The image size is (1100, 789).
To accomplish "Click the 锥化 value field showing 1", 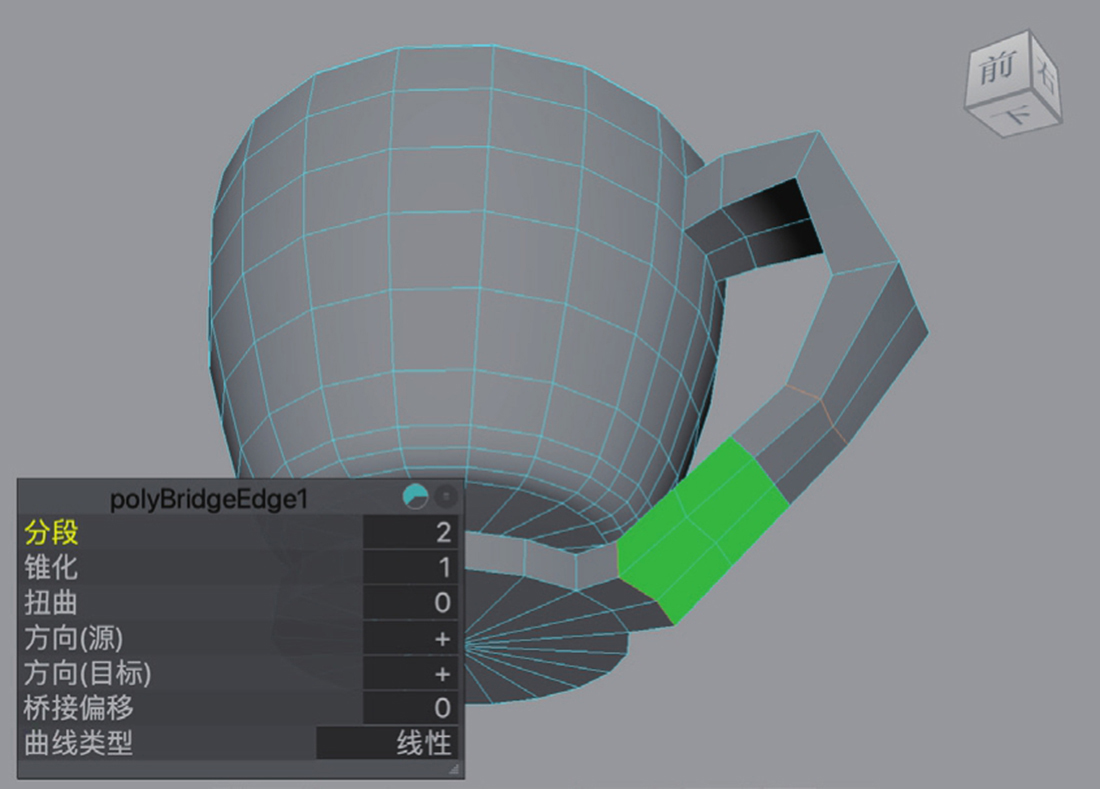I will [x=410, y=567].
